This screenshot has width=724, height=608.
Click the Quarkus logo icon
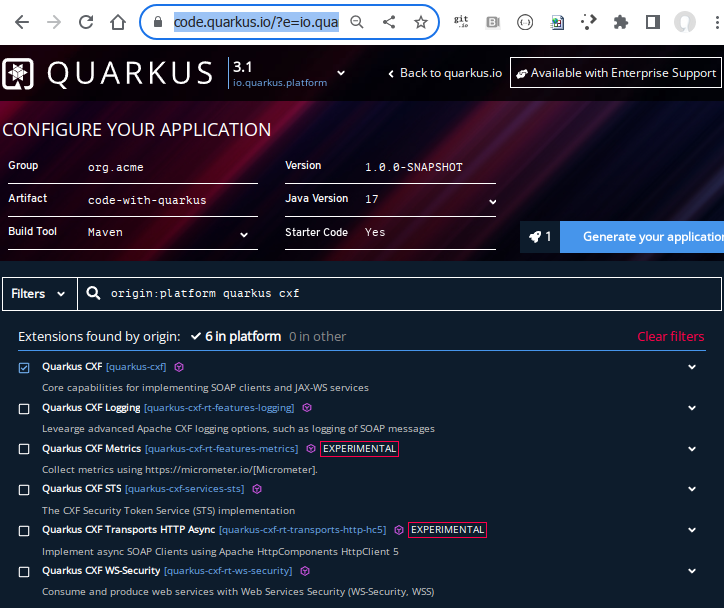coord(18,74)
